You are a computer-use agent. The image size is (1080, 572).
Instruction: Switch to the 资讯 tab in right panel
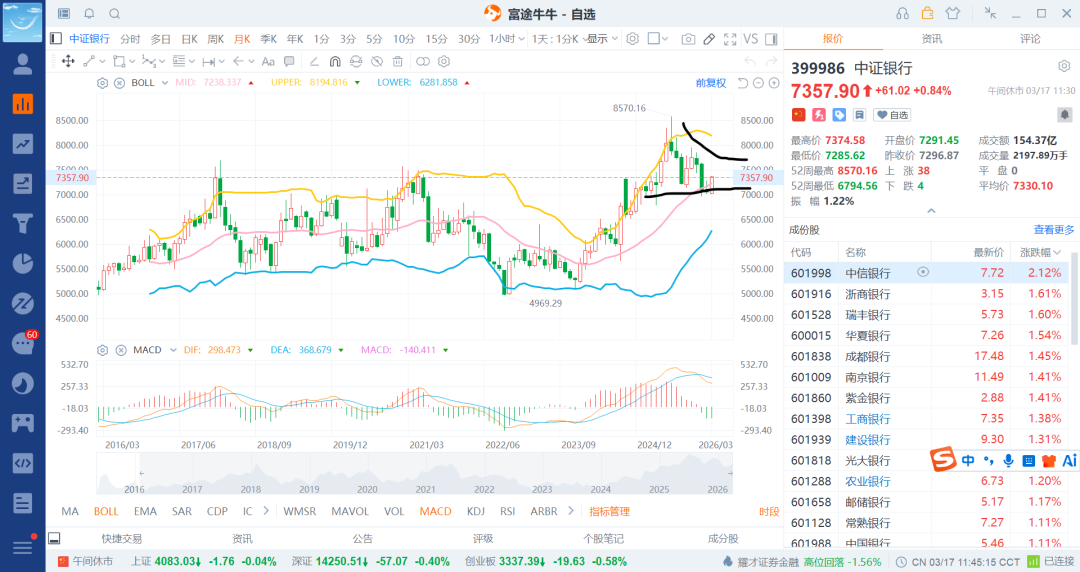pyautogui.click(x=931, y=39)
